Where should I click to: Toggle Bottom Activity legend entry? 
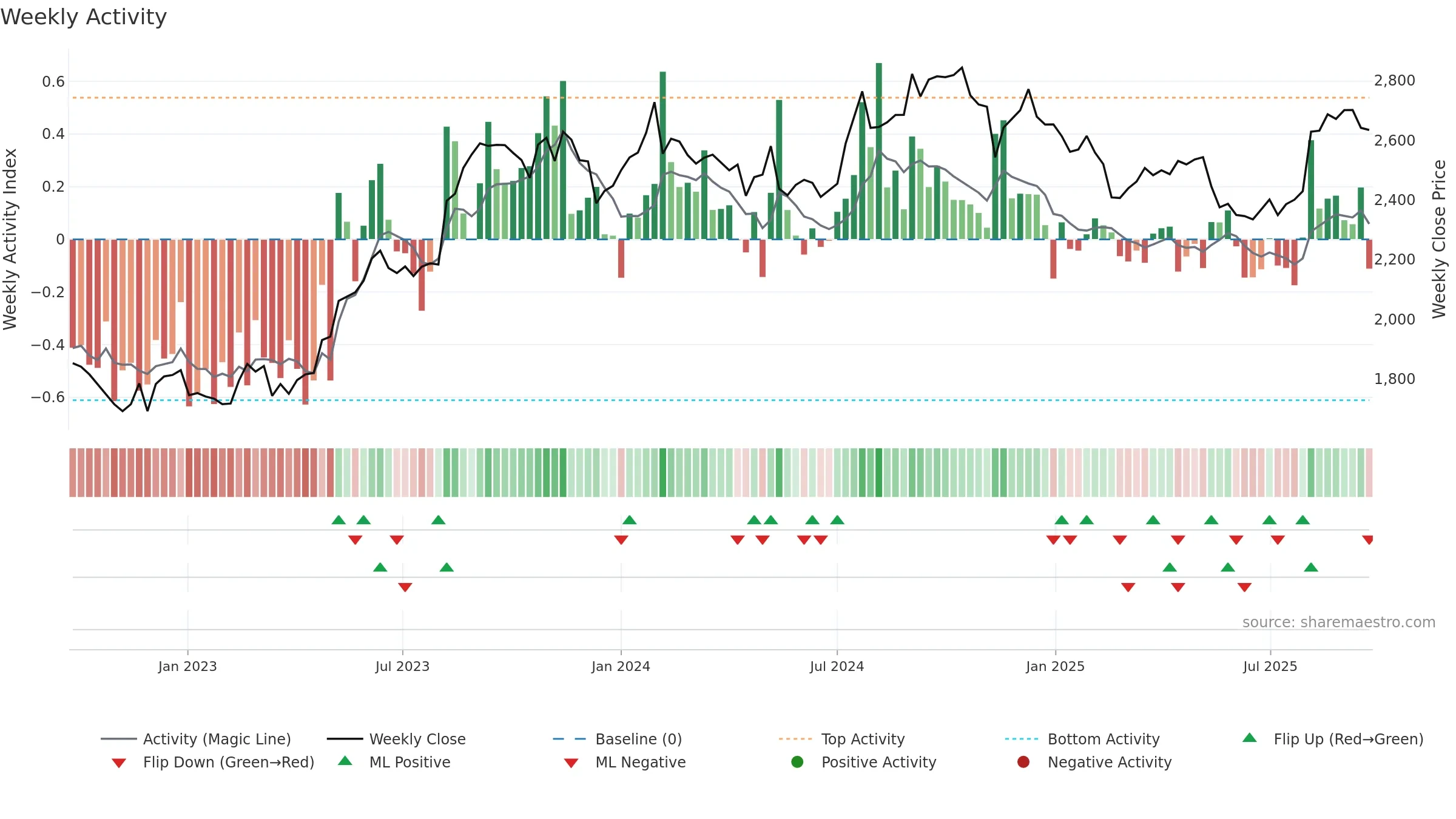pyautogui.click(x=1082, y=739)
